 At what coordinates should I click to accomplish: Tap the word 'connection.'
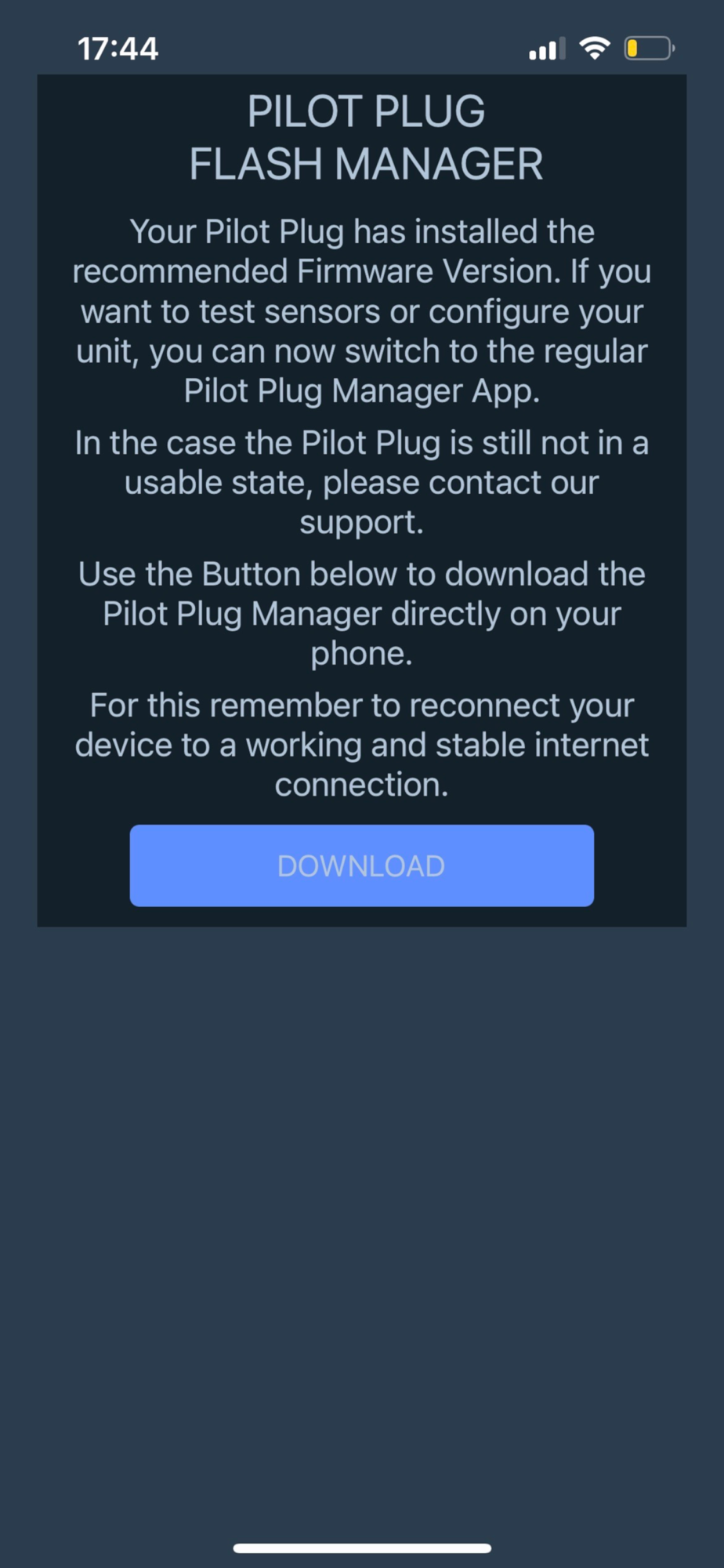coord(362,785)
